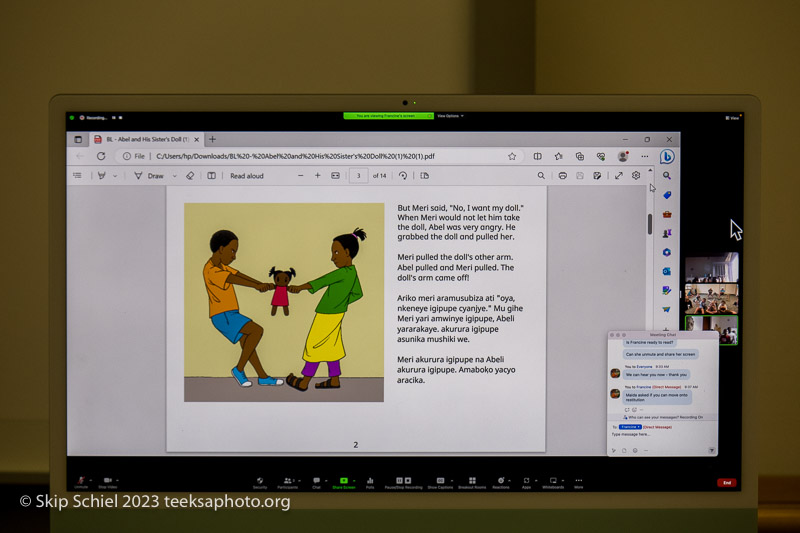
Task: Click the page number field showing 3
Action: click(x=359, y=175)
